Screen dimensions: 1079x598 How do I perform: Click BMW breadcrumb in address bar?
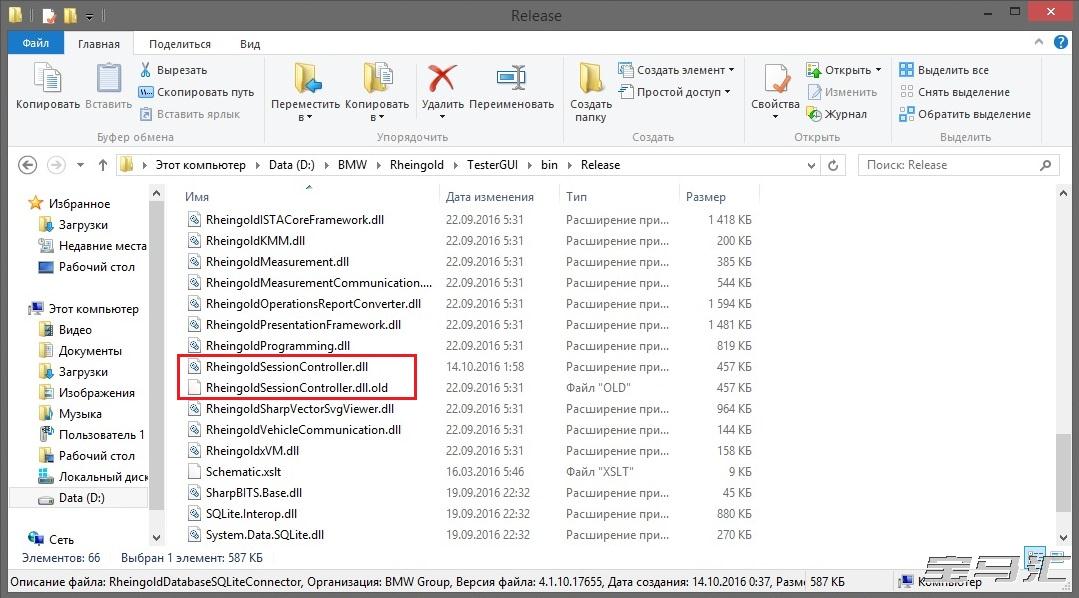352,165
